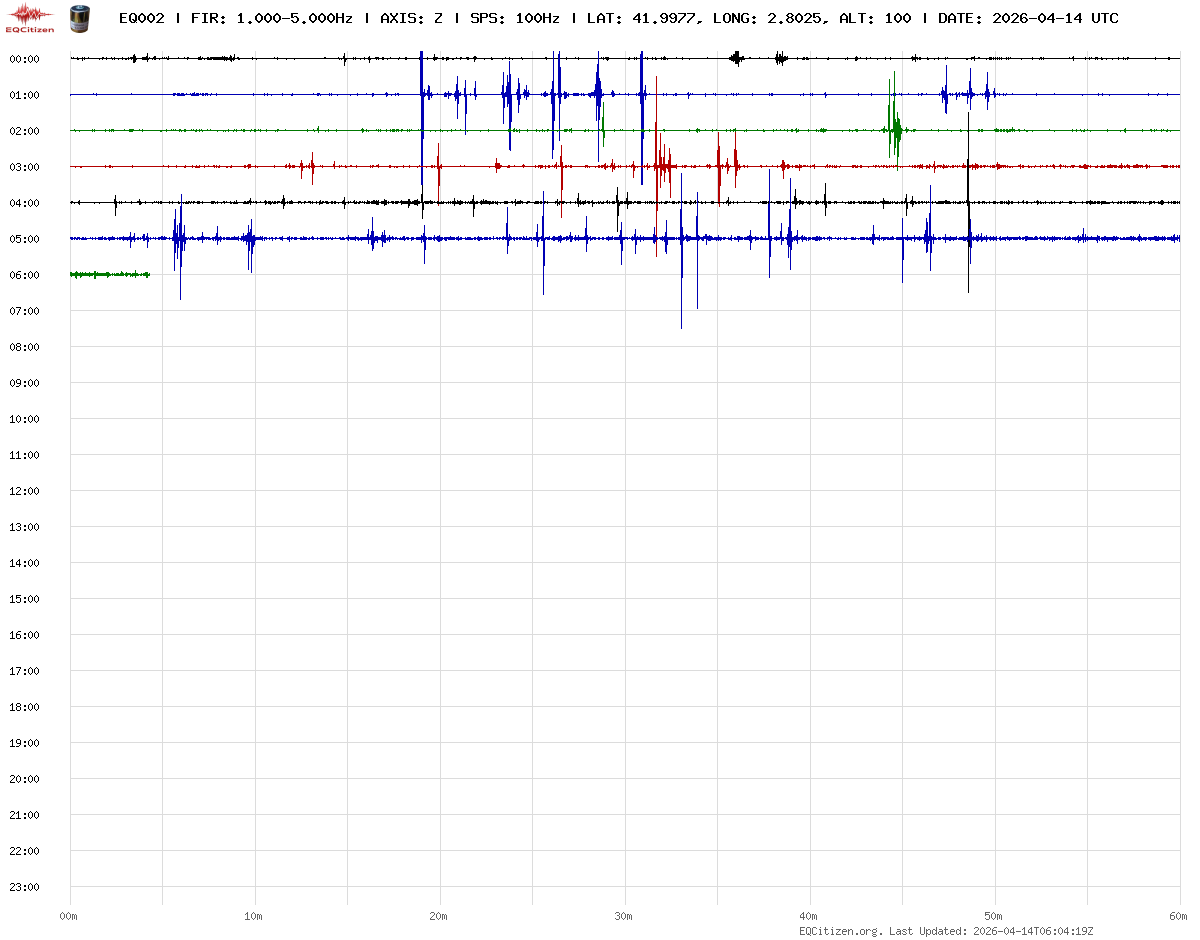The width and height of the screenshot is (1200, 940).
Task: Click the DATE 2026-04-14 UTC header text
Action: [1028, 18]
